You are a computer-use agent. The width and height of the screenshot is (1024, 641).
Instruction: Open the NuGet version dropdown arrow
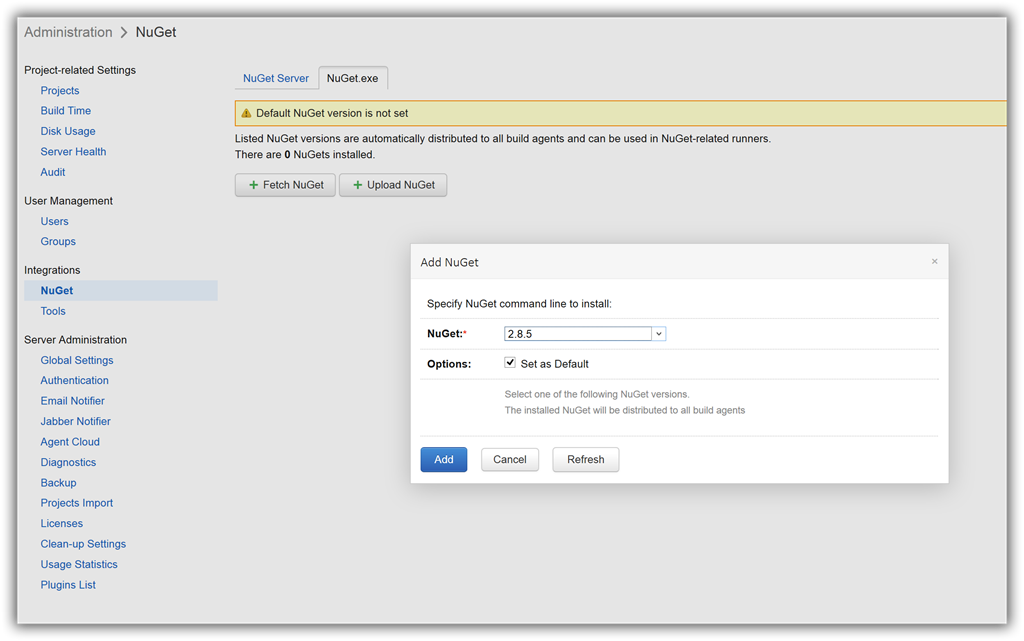pyautogui.click(x=659, y=334)
